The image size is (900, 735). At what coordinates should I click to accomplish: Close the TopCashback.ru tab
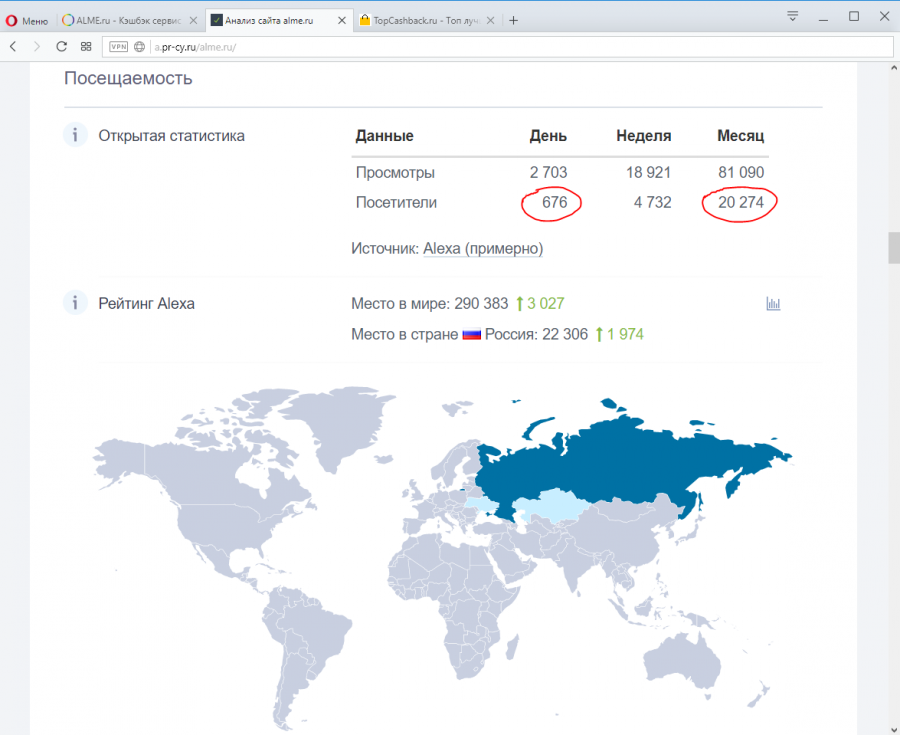[x=490, y=21]
